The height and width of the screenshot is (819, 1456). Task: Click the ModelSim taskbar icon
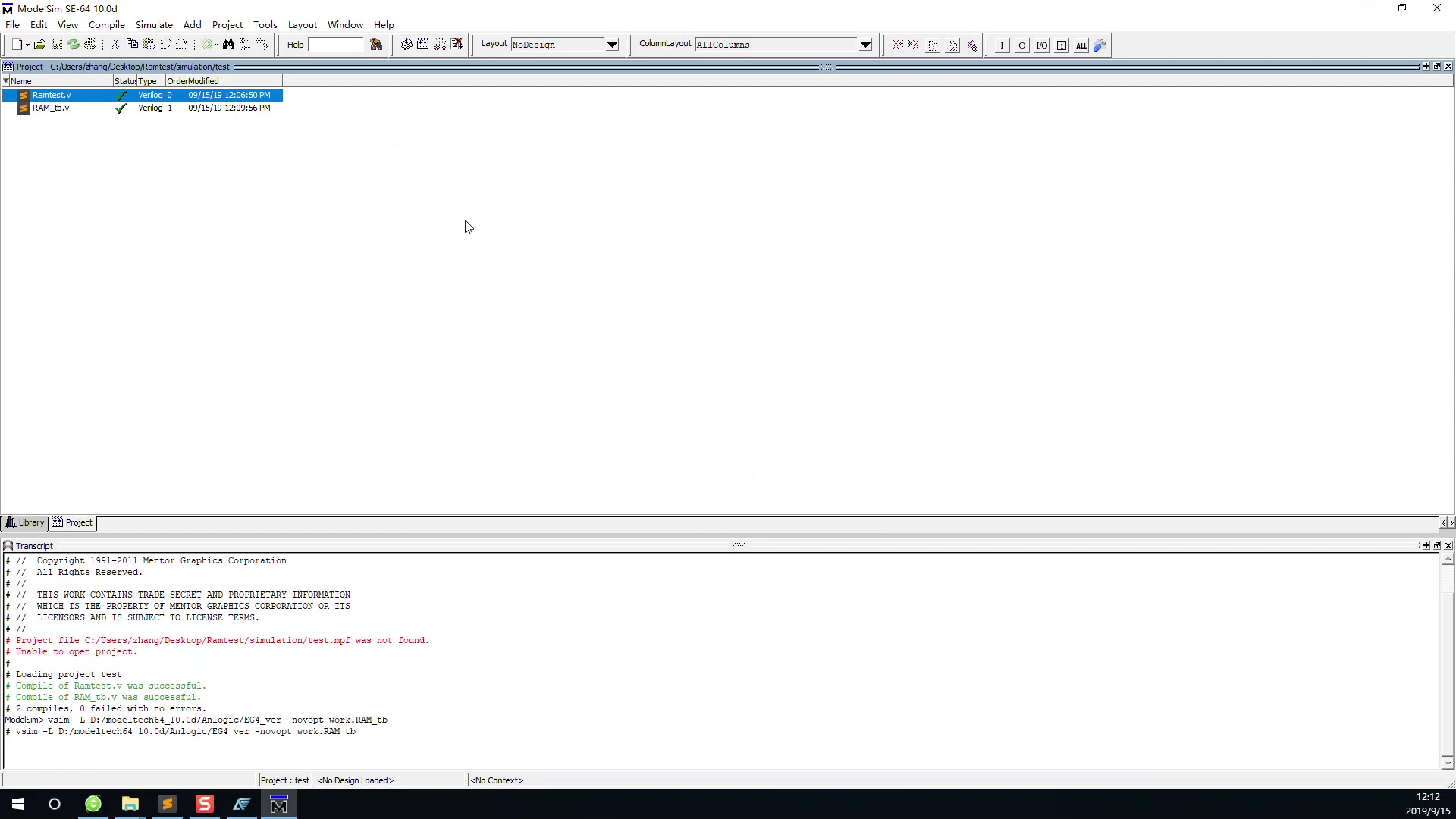(x=279, y=804)
